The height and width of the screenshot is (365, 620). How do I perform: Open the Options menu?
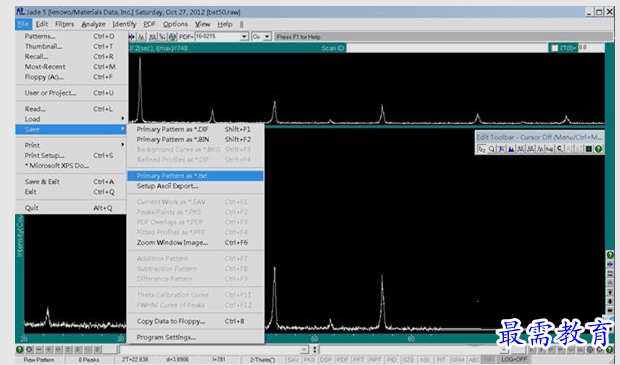pos(175,24)
